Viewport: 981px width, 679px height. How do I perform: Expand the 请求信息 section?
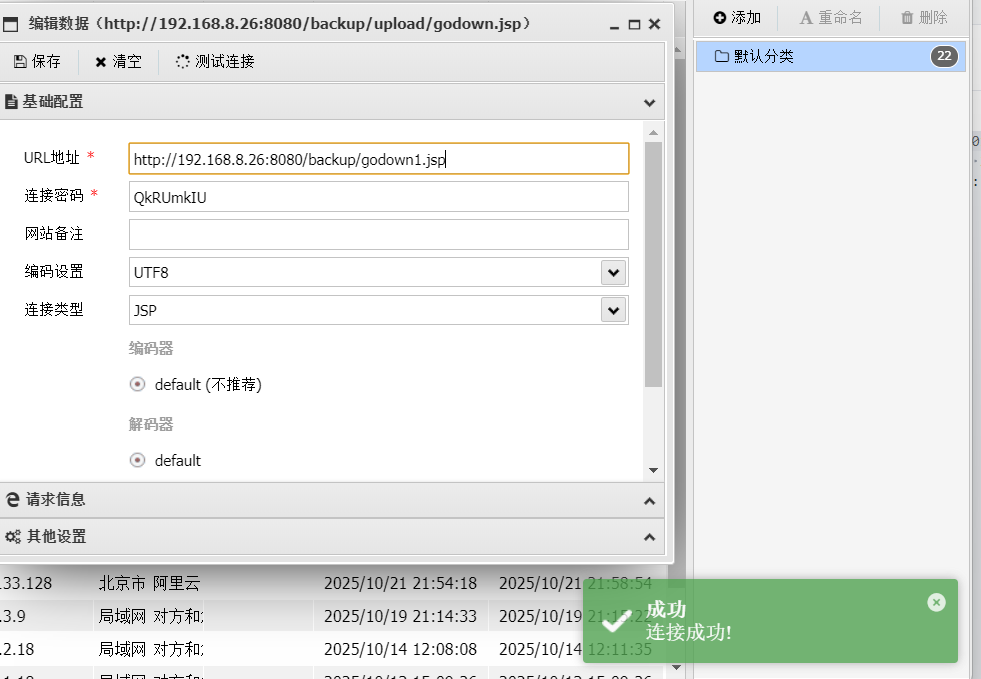[649, 500]
